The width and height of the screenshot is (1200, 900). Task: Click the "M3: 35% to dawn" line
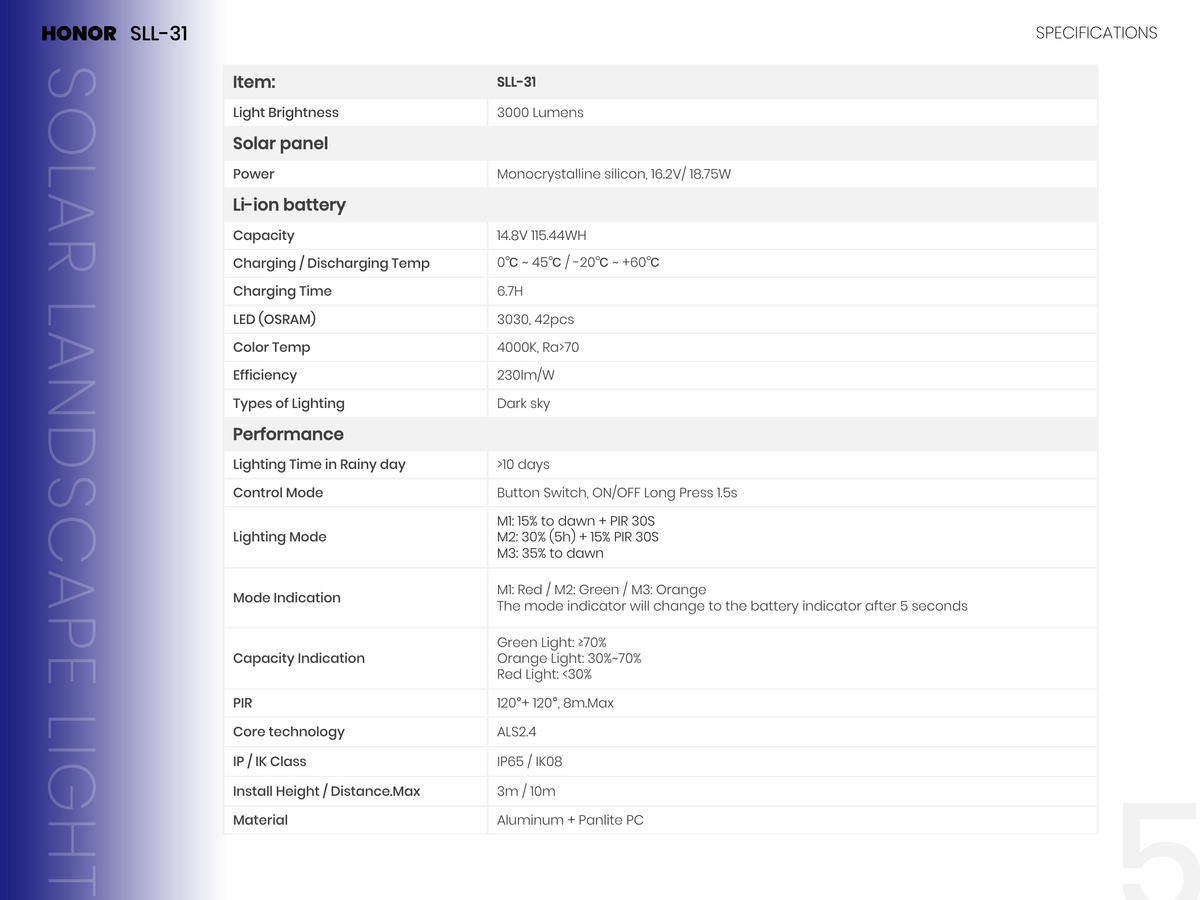[550, 553]
